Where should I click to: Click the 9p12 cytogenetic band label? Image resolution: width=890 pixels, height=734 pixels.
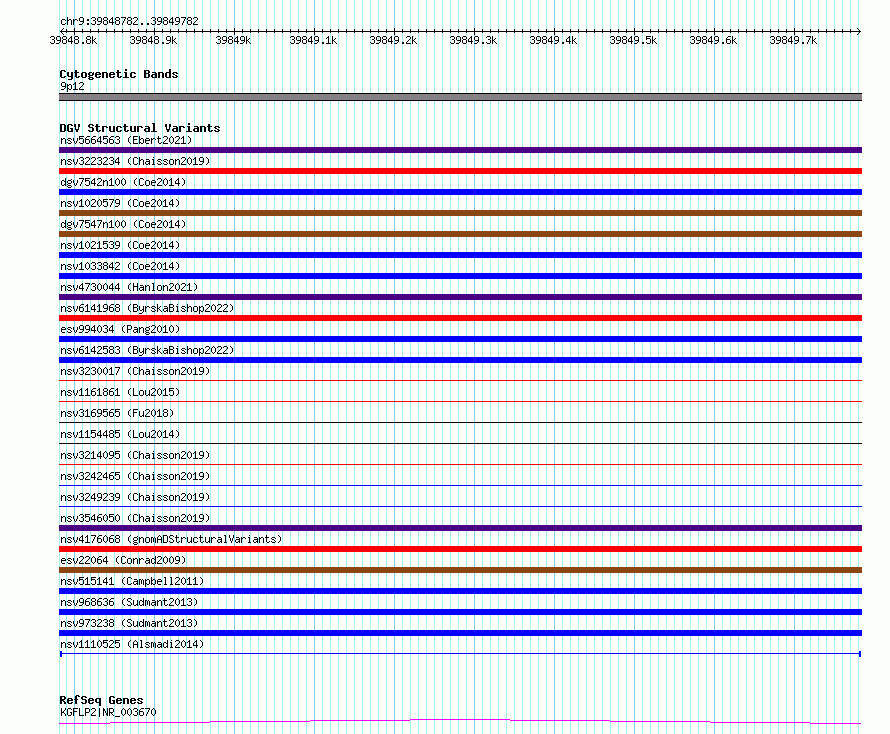pos(72,86)
